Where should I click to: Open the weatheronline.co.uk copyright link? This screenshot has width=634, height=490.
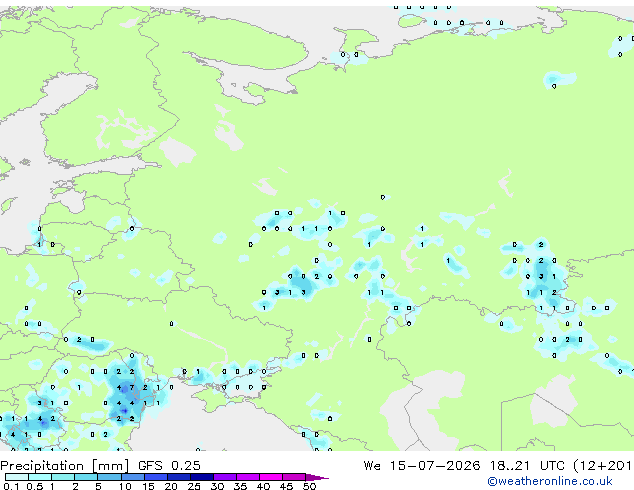pyautogui.click(x=549, y=481)
